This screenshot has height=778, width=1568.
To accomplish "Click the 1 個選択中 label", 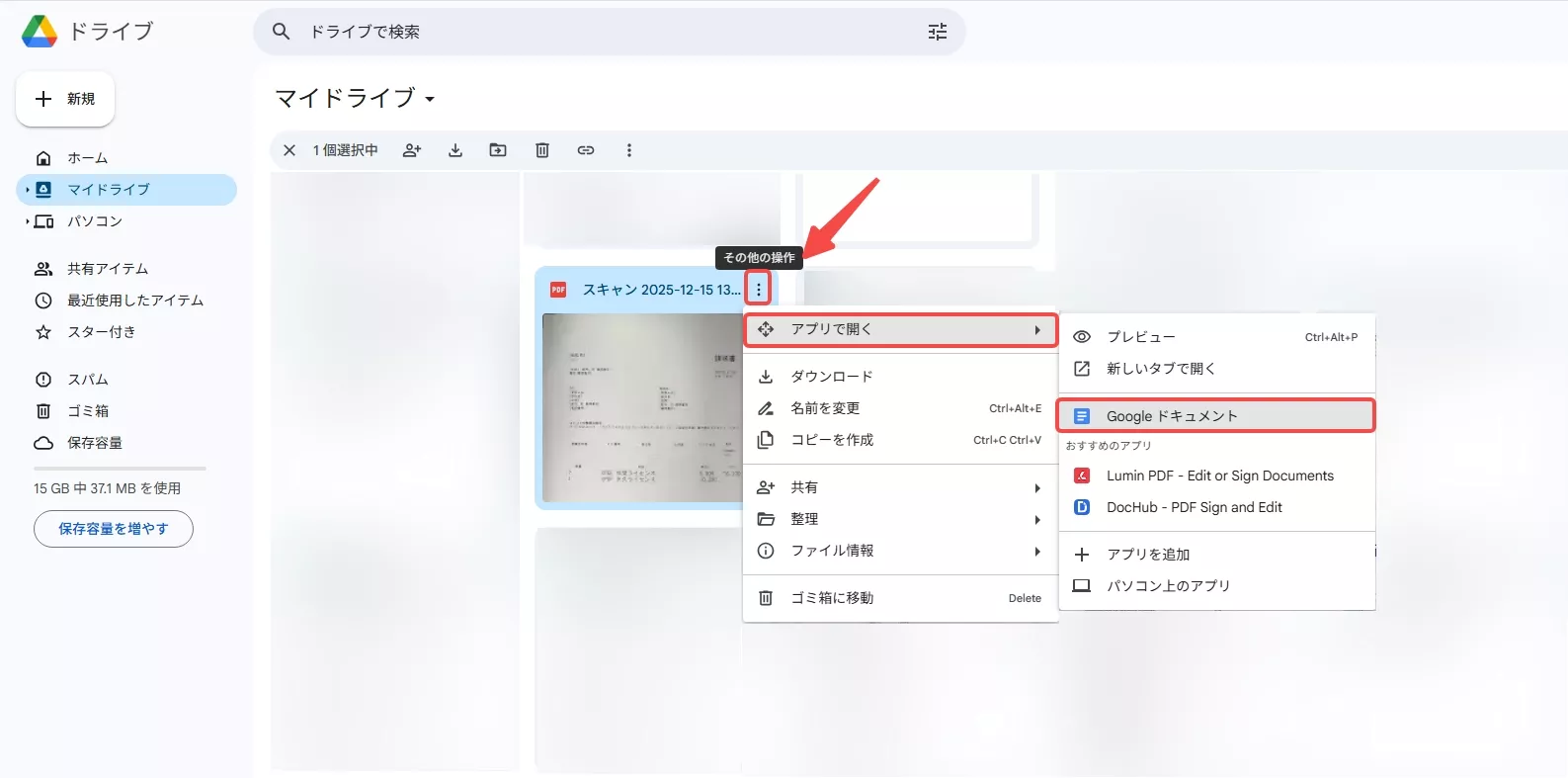I will coord(346,150).
